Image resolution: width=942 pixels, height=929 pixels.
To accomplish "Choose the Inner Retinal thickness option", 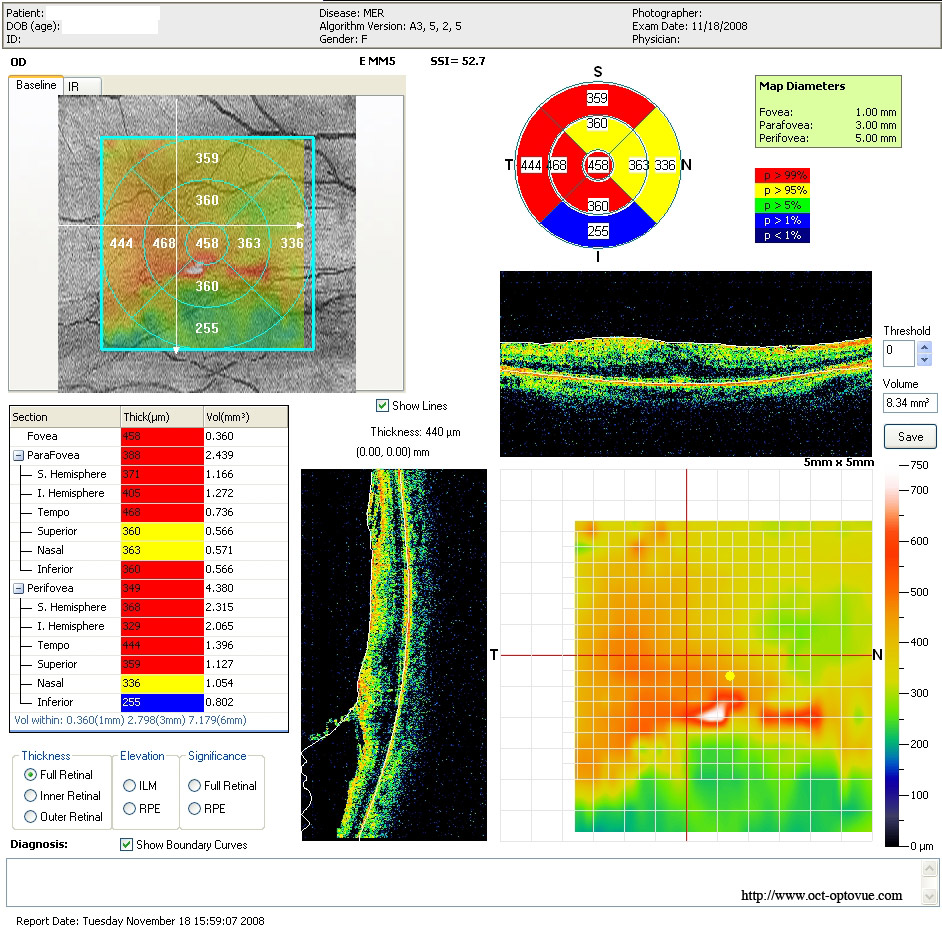I will click(30, 796).
